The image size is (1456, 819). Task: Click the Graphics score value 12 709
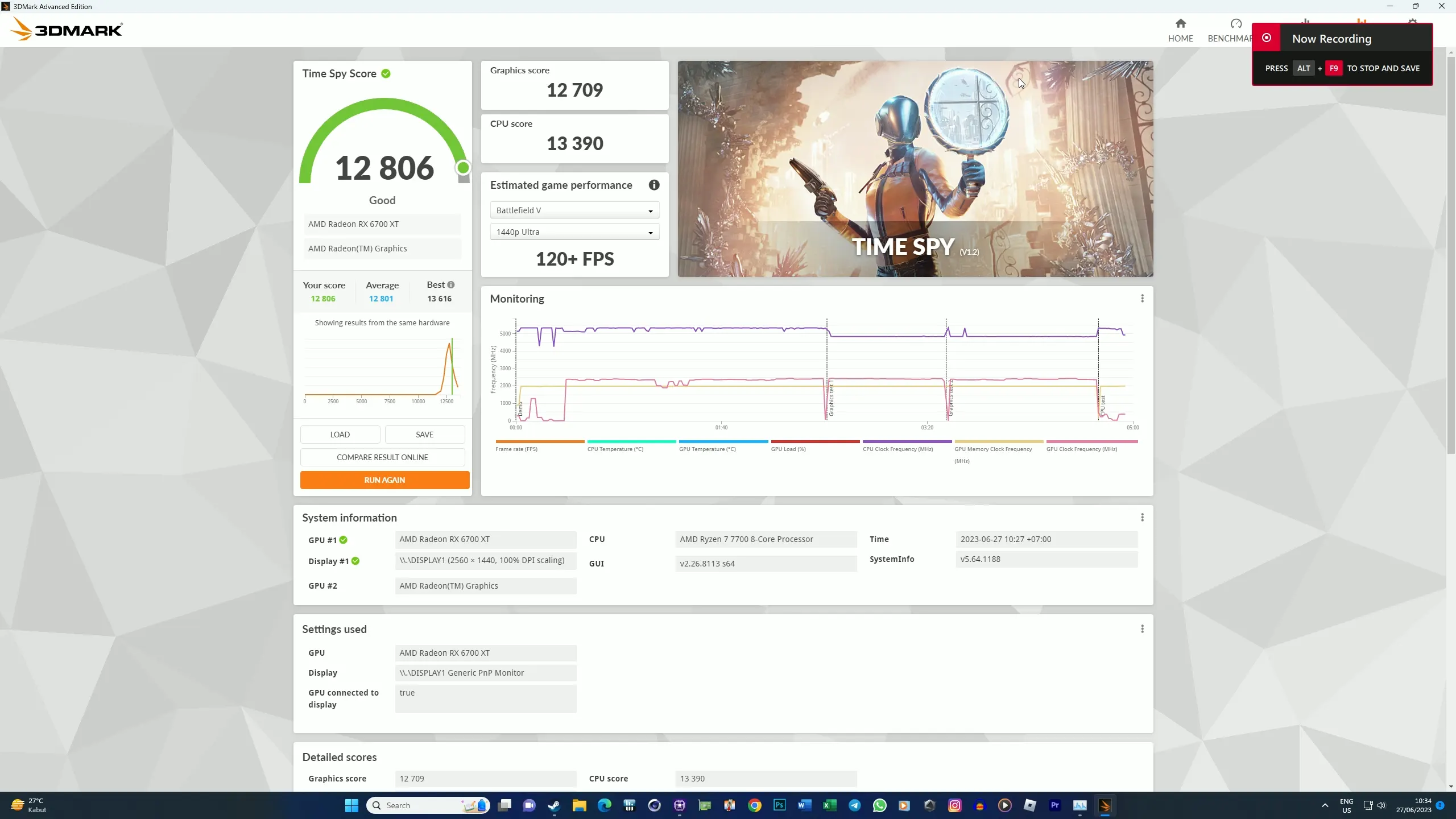pyautogui.click(x=574, y=90)
